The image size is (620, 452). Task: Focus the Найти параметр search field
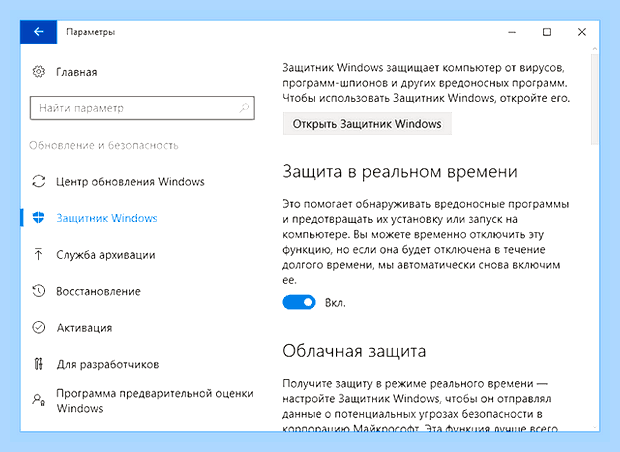click(142, 108)
